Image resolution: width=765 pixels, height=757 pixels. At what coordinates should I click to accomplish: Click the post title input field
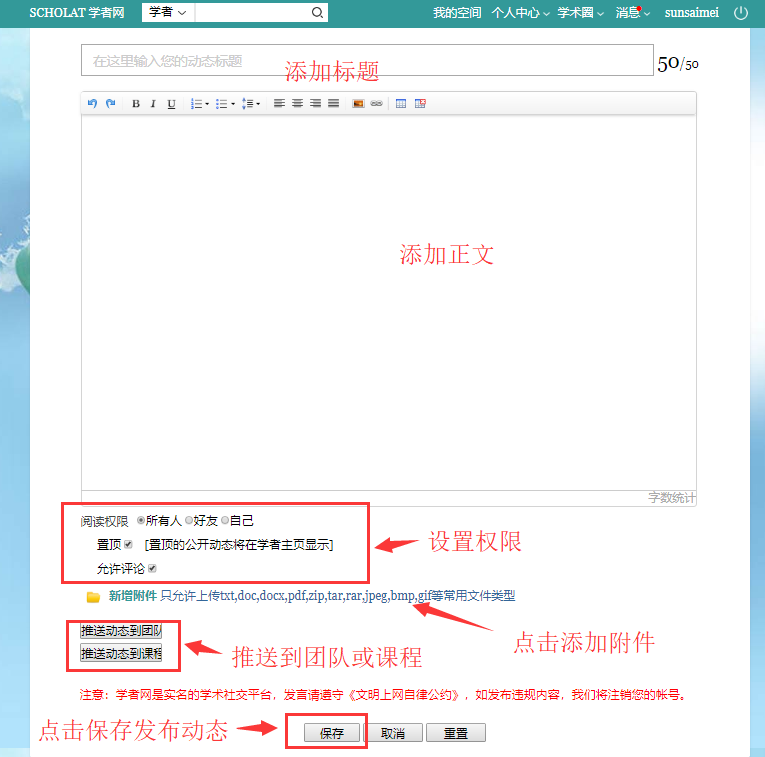coord(366,61)
